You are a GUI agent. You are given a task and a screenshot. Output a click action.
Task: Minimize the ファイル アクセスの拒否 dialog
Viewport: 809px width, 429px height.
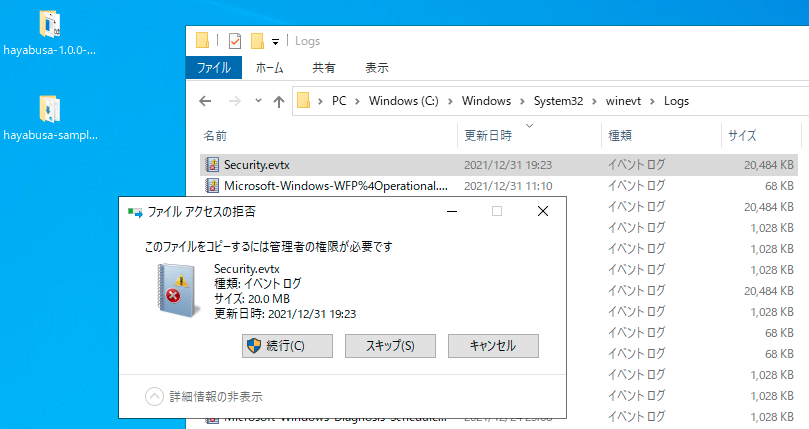pos(452,211)
